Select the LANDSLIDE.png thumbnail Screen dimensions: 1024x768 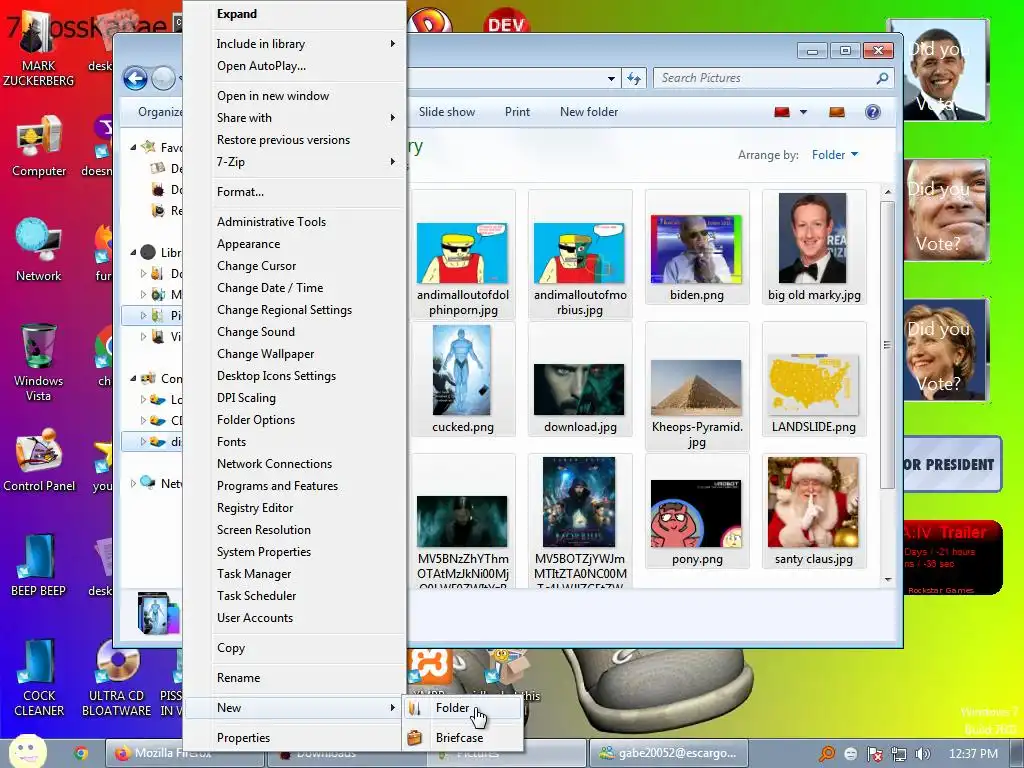click(x=814, y=379)
